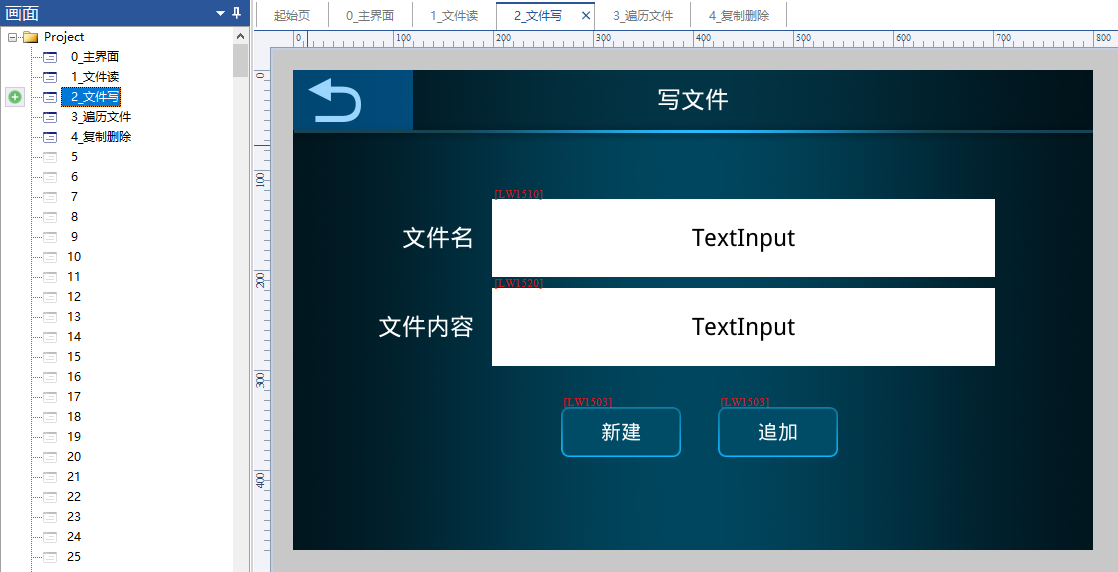Select empty screen 10 in tree
This screenshot has width=1118, height=572.
(x=74, y=257)
